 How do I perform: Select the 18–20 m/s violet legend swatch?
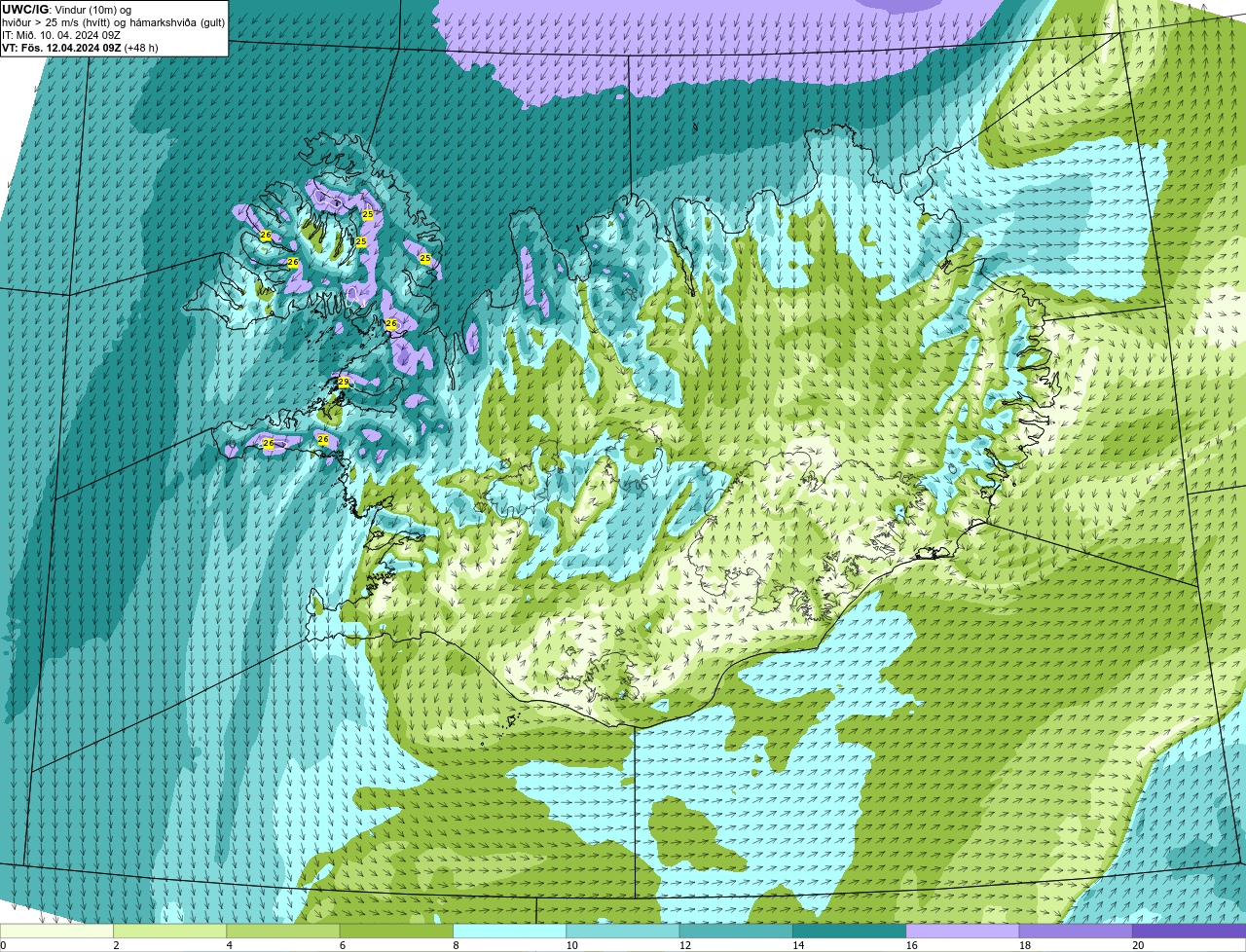(x=1076, y=931)
